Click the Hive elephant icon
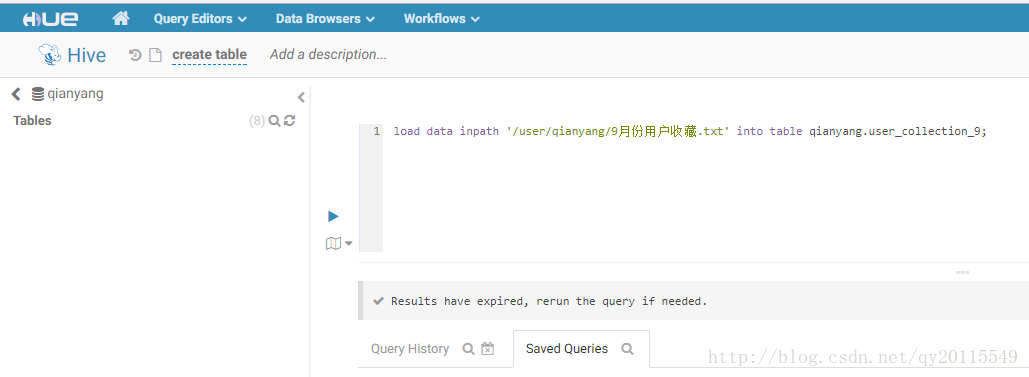Viewport: 1029px width, 377px height. 50,55
